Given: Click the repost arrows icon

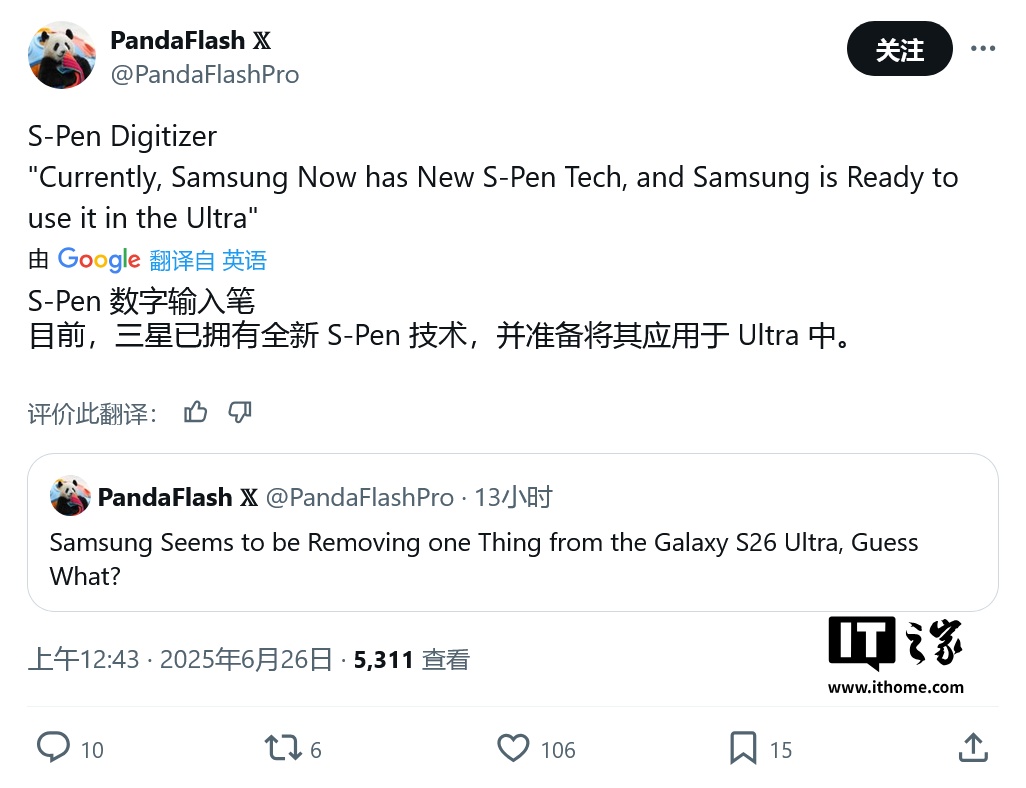Looking at the screenshot, I should coord(283,748).
